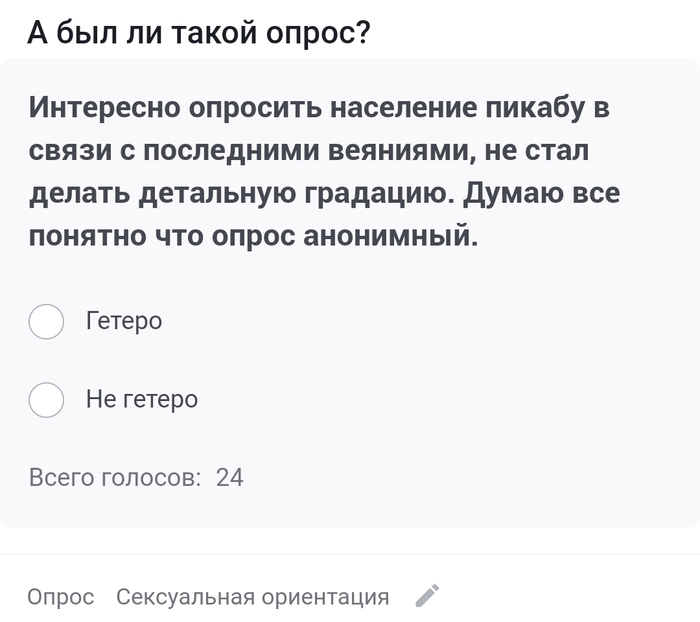Select the Не гетеро radio button
Screen dimensions: 700x622
click(47, 400)
